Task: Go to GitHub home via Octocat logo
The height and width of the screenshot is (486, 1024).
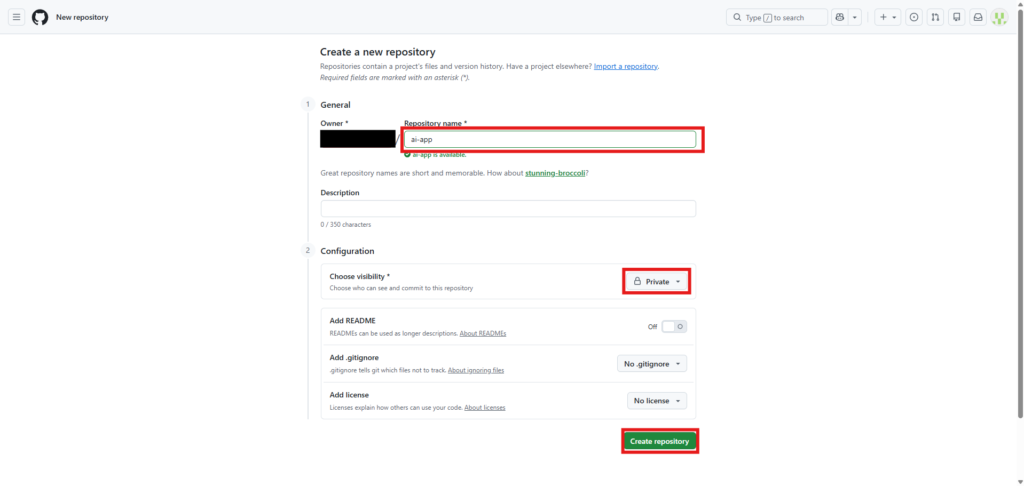Action: (40, 17)
